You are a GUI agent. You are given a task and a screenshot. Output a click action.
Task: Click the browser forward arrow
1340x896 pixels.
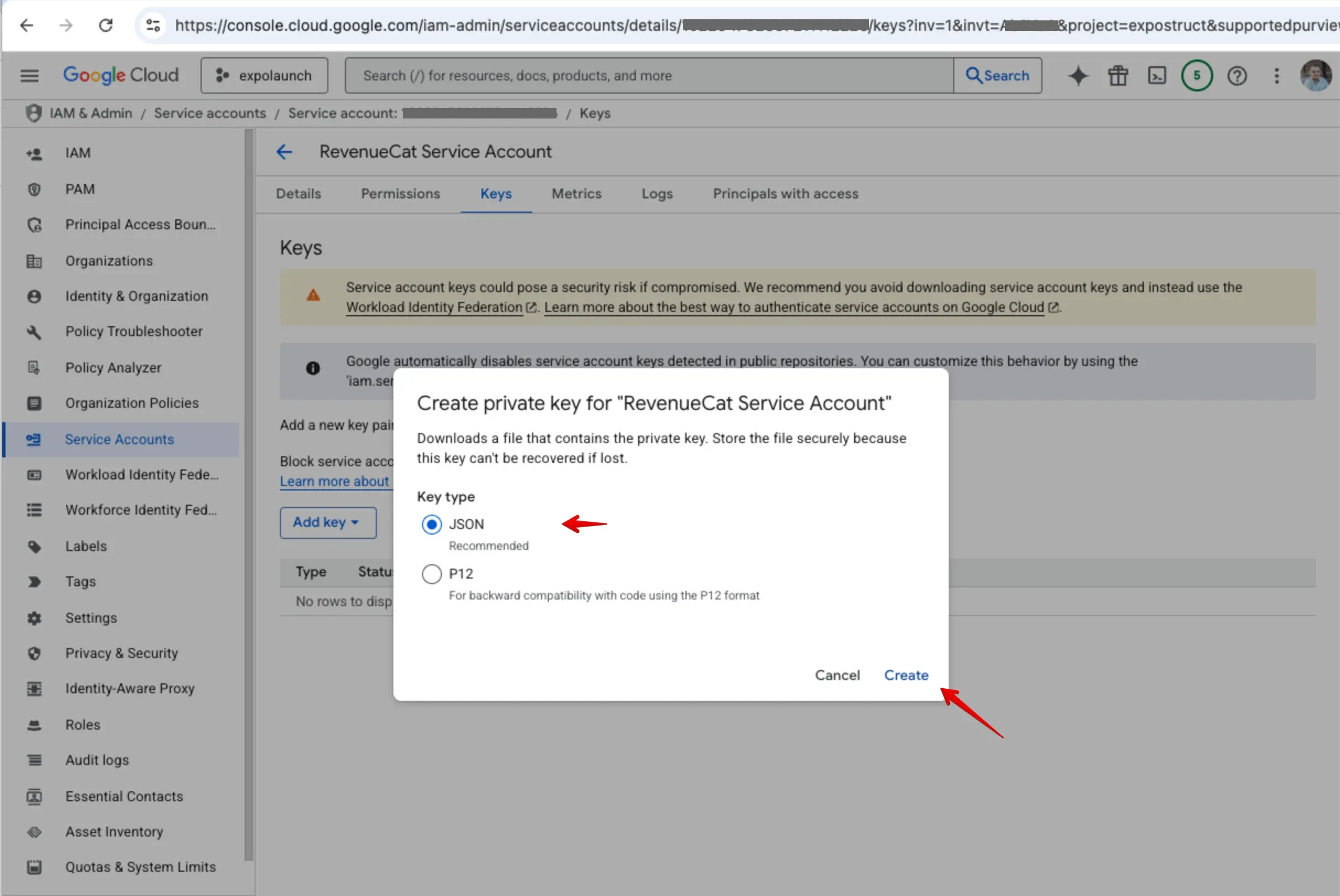66,25
